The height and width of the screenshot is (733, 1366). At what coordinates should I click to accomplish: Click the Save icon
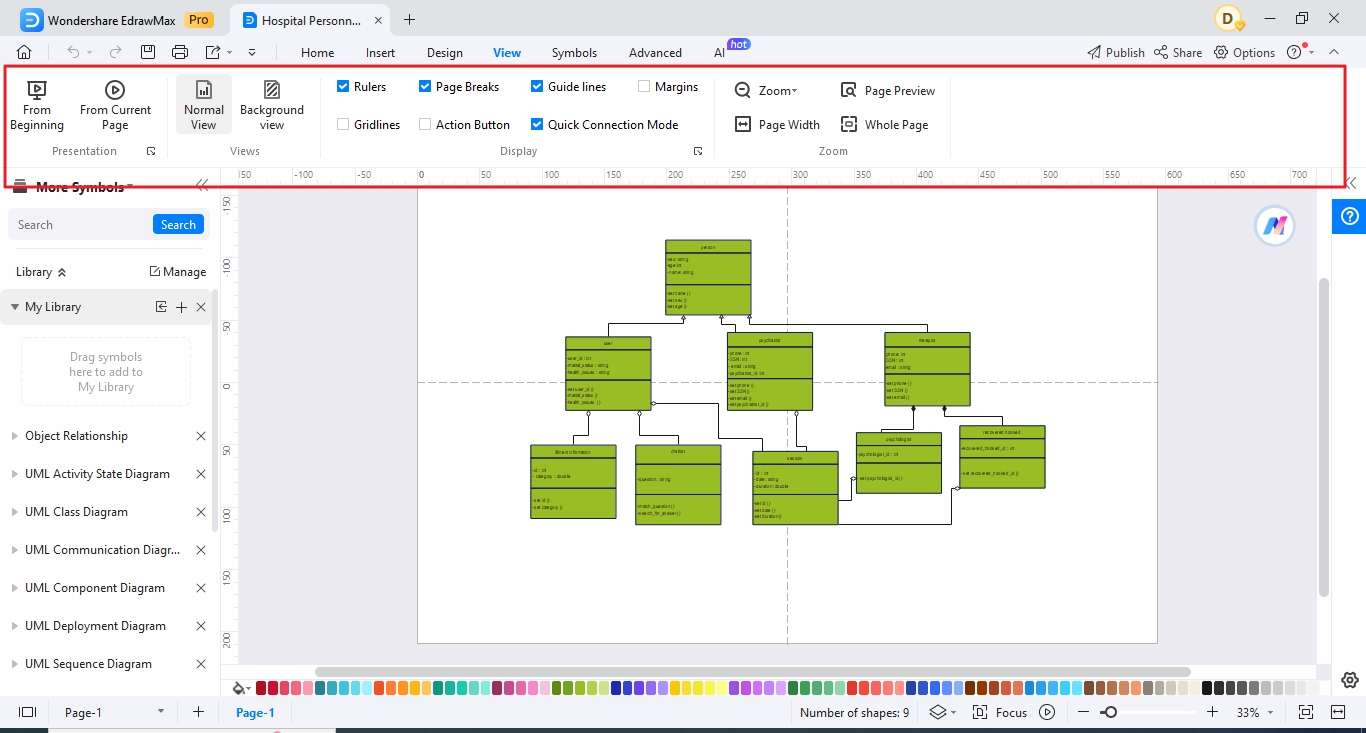click(x=148, y=52)
